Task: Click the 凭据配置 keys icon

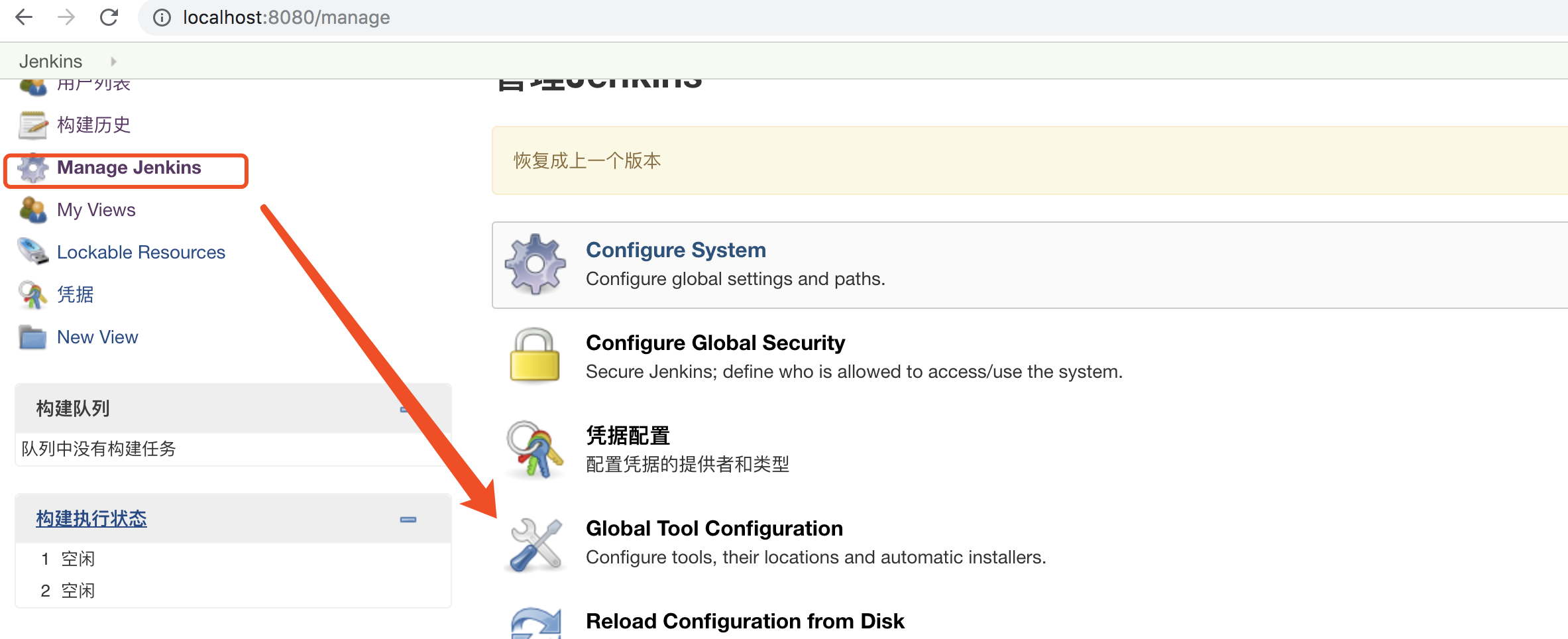Action: tap(535, 449)
